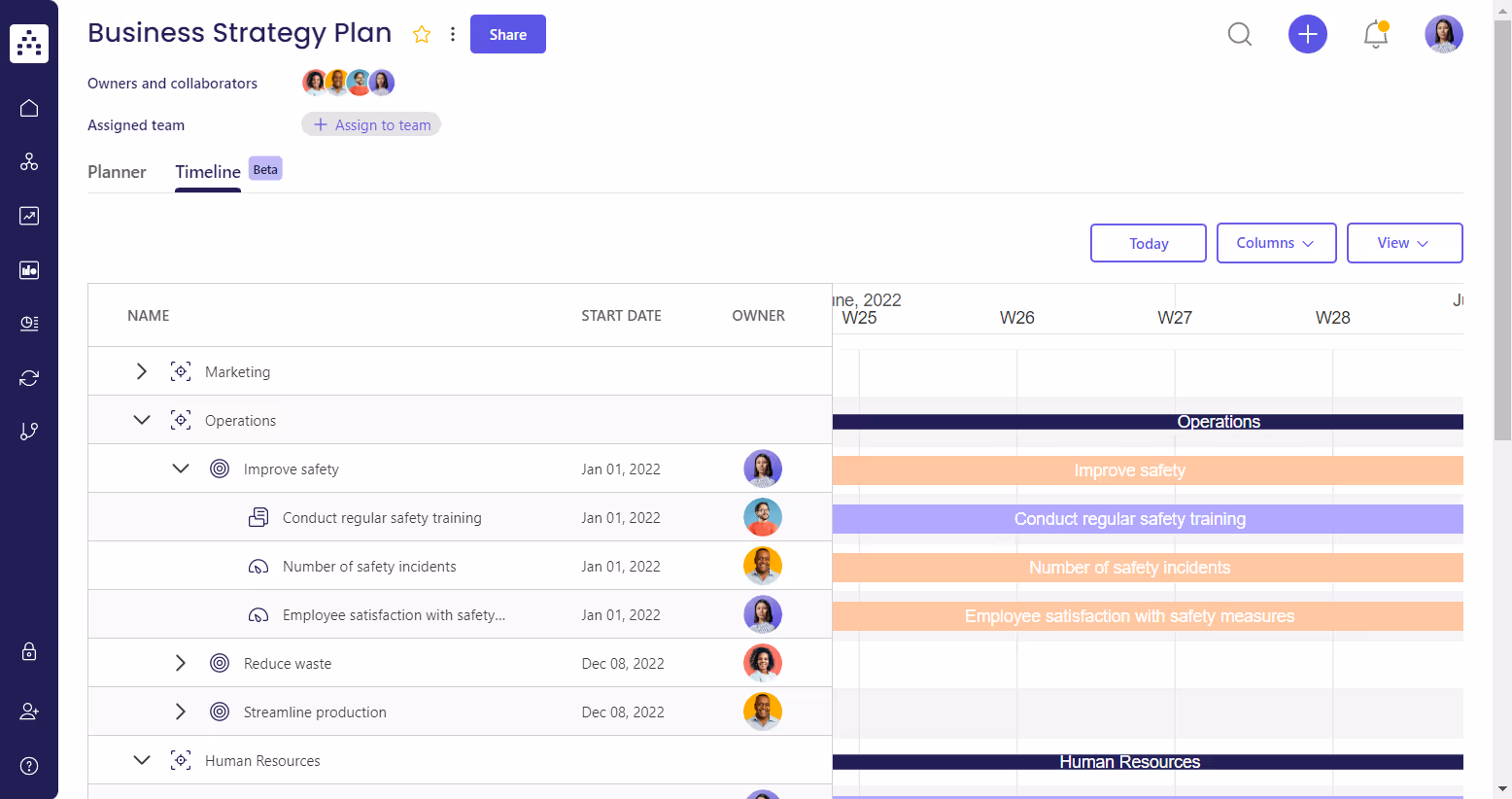Open the performance chart icon in the sidebar
The height and width of the screenshot is (799, 1512).
pyautogui.click(x=28, y=216)
